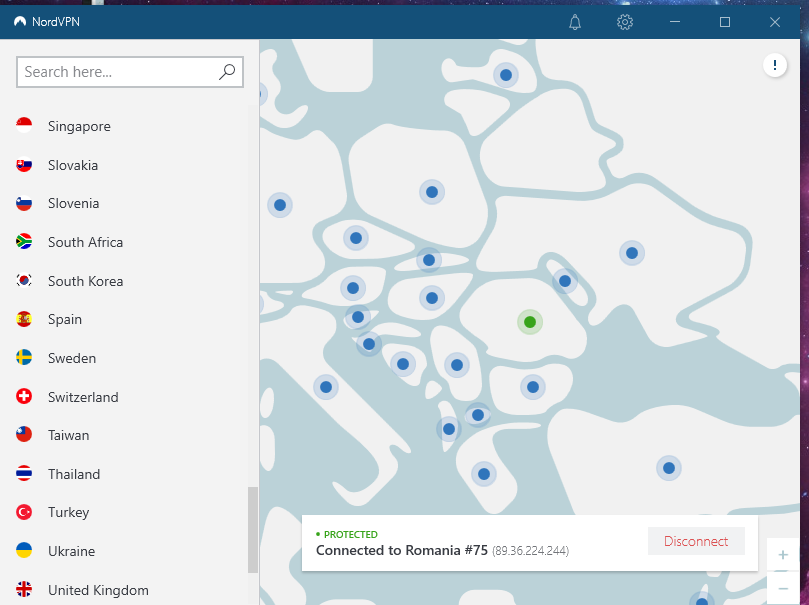This screenshot has width=809, height=605.
Task: Open the exclamation info button on map
Action: click(x=774, y=65)
